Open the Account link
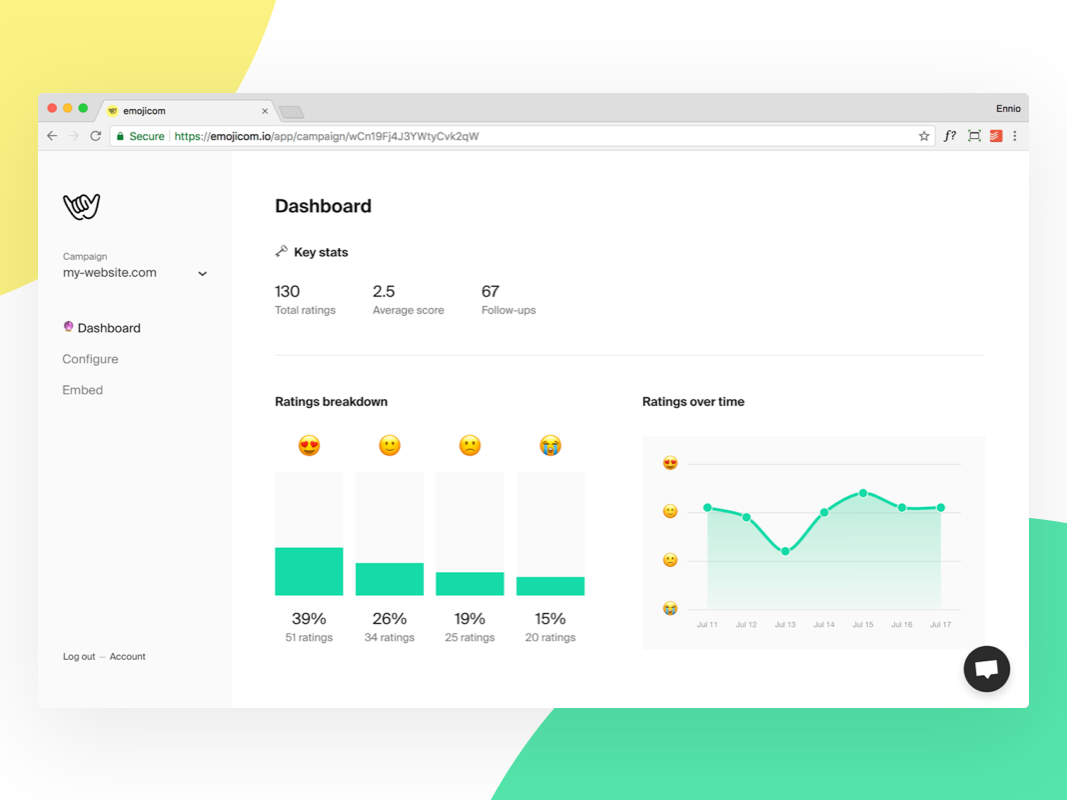Viewport: 1067px width, 800px height. (x=127, y=656)
